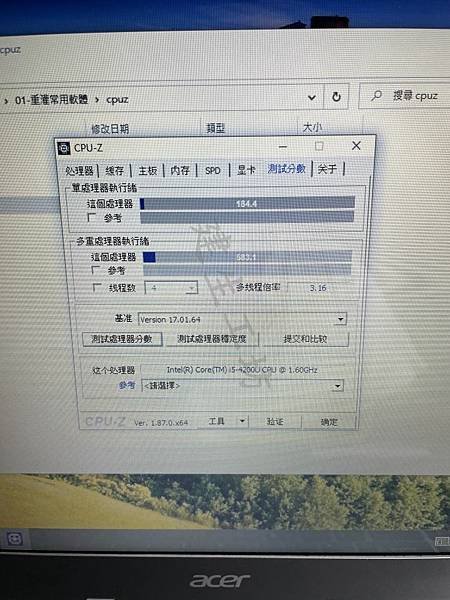Click the 測試處理器分數 button
This screenshot has height=600, width=450.
[122, 339]
